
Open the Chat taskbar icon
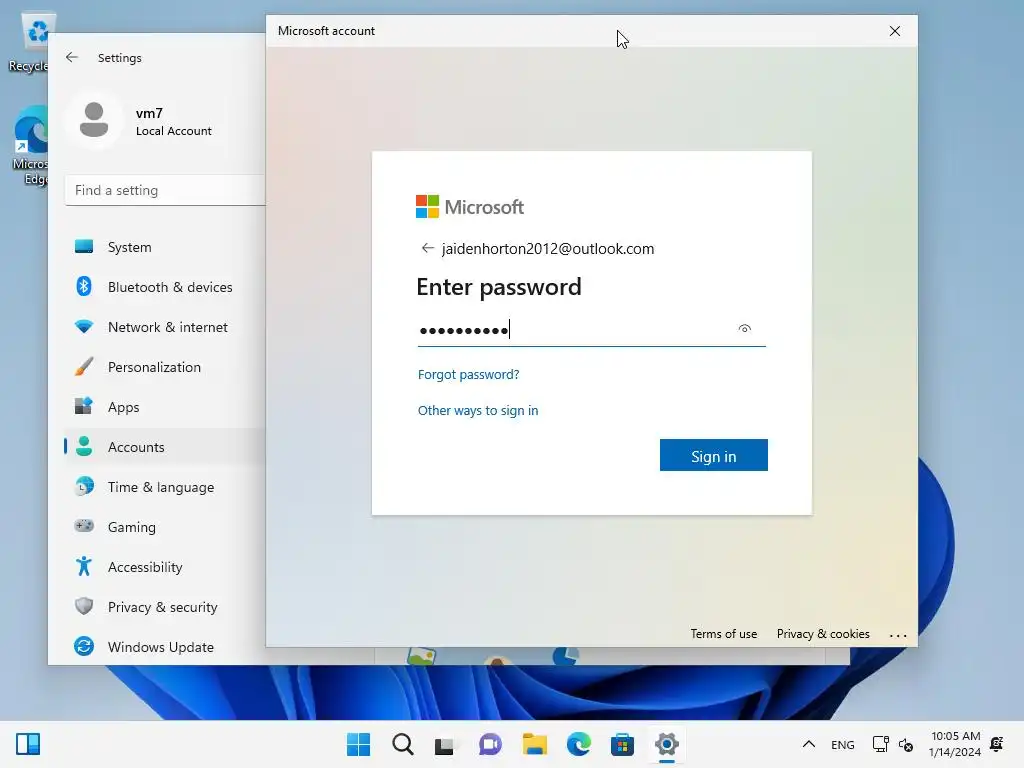coord(490,744)
